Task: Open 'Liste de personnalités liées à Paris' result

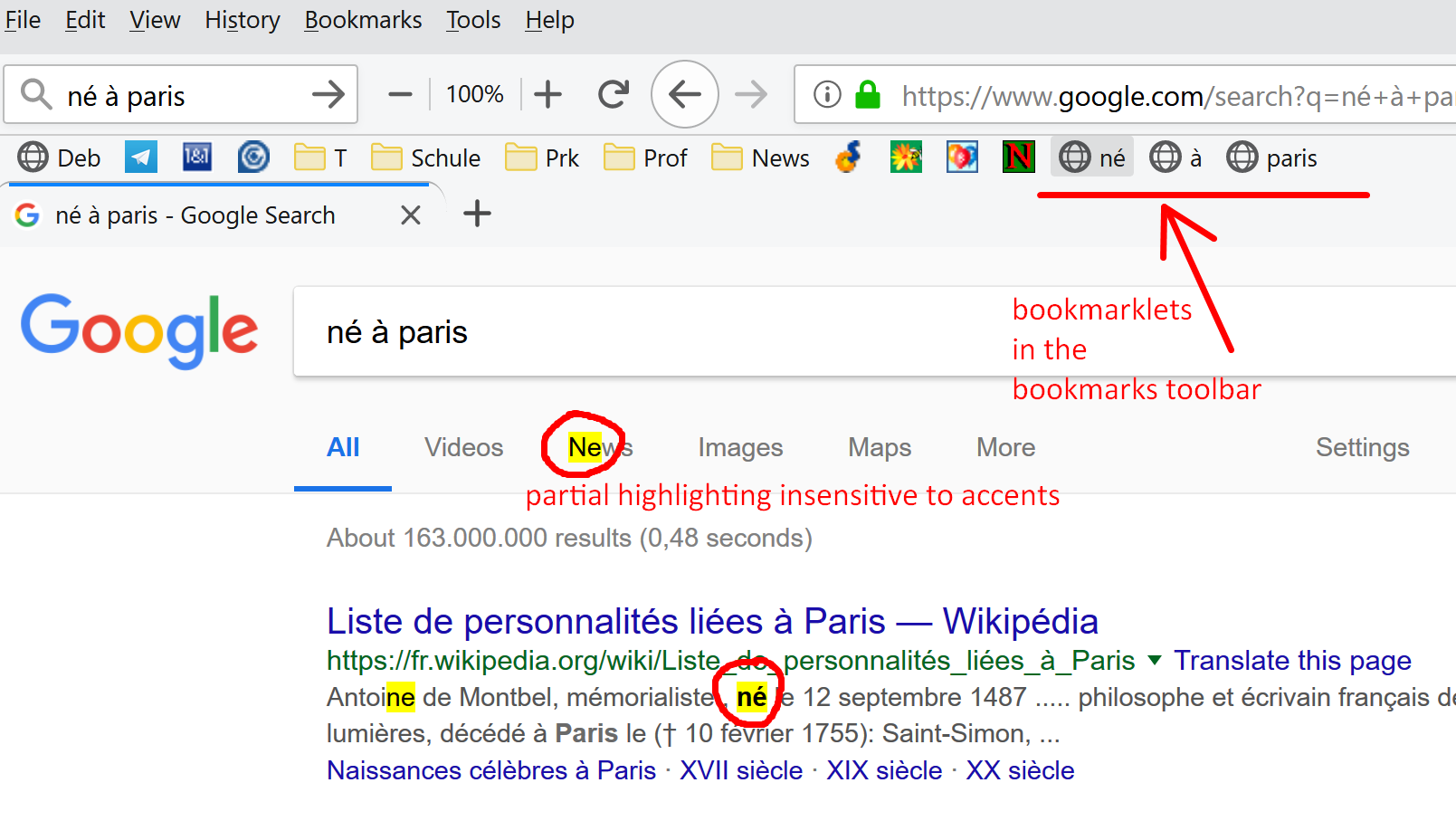Action: (712, 622)
